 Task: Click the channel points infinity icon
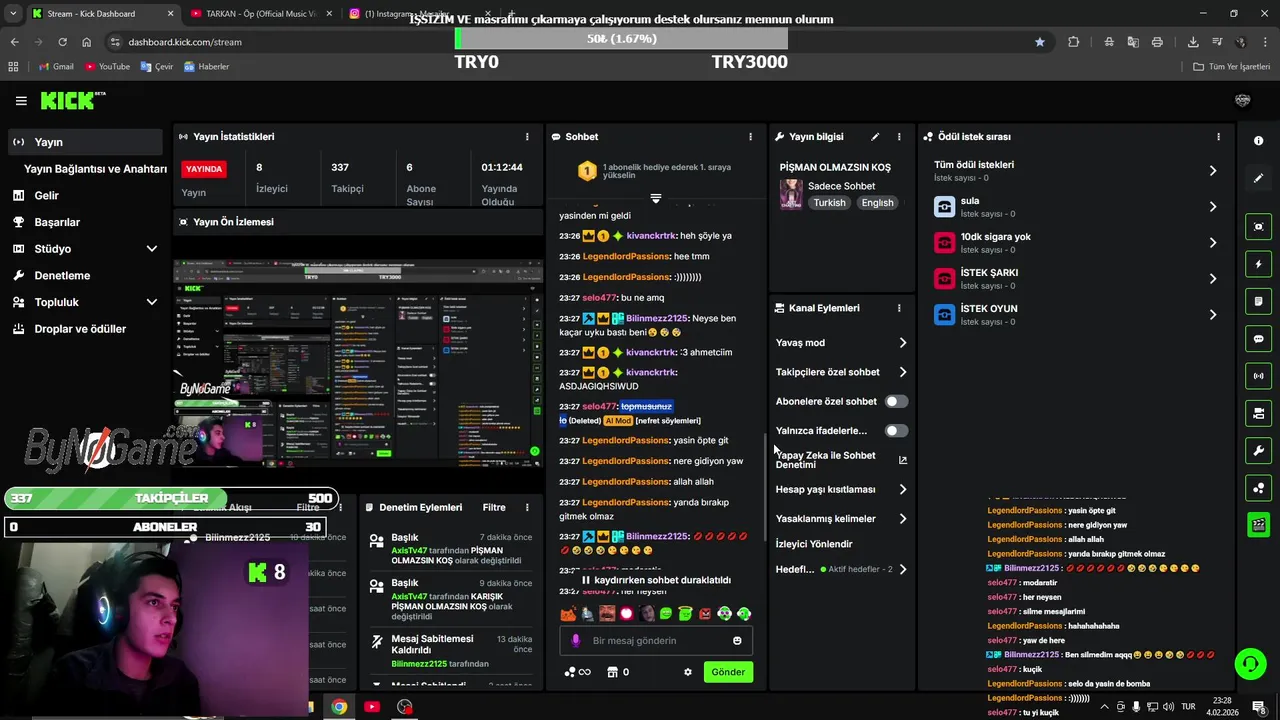578,672
